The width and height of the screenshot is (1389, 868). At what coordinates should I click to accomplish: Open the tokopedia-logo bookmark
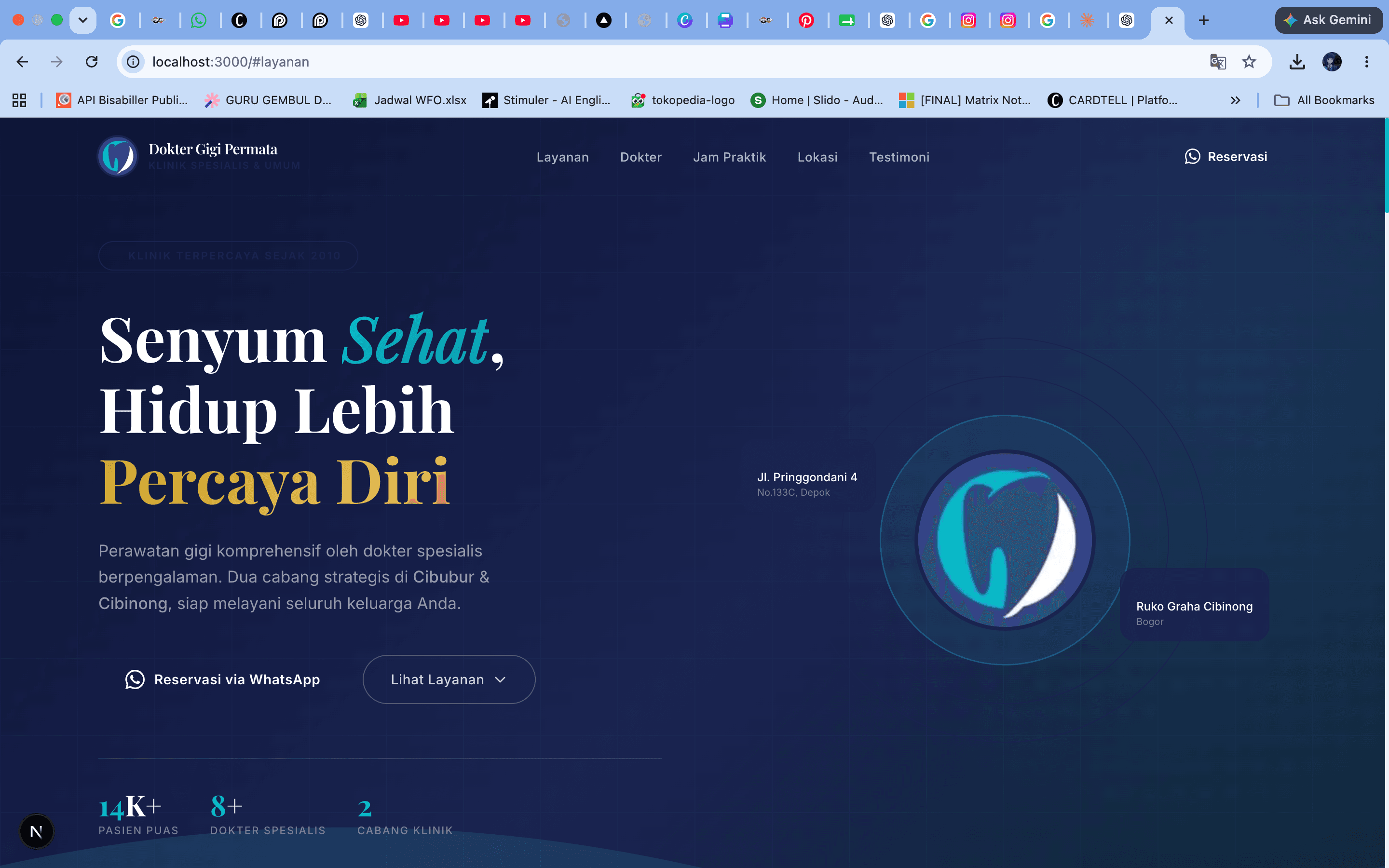(683, 100)
